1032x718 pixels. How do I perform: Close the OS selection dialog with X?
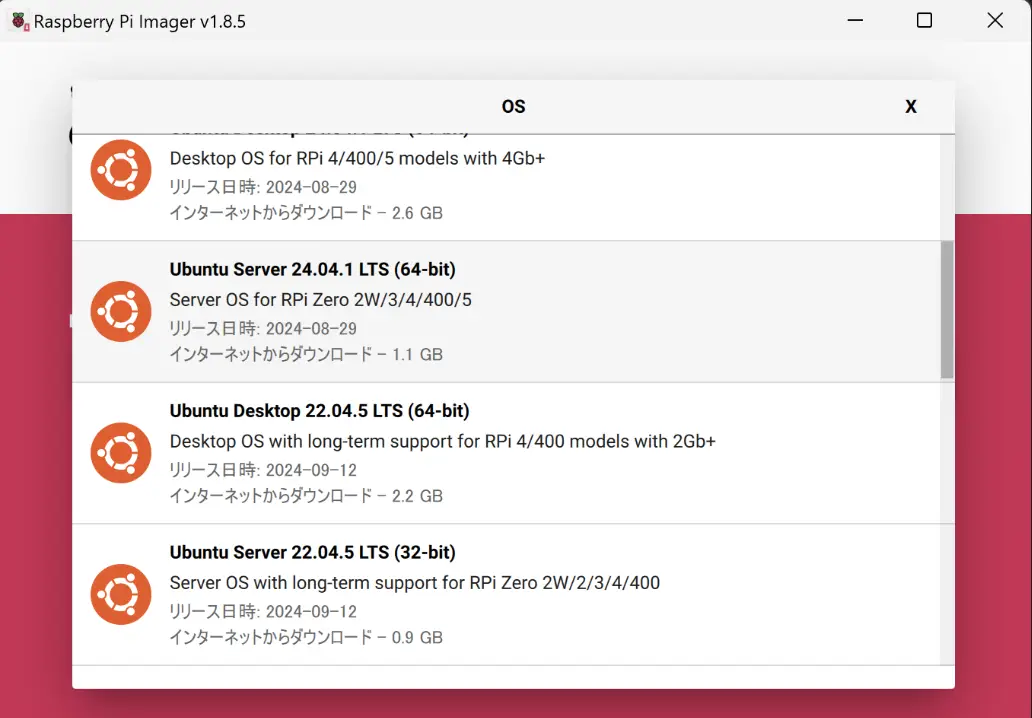pos(910,107)
